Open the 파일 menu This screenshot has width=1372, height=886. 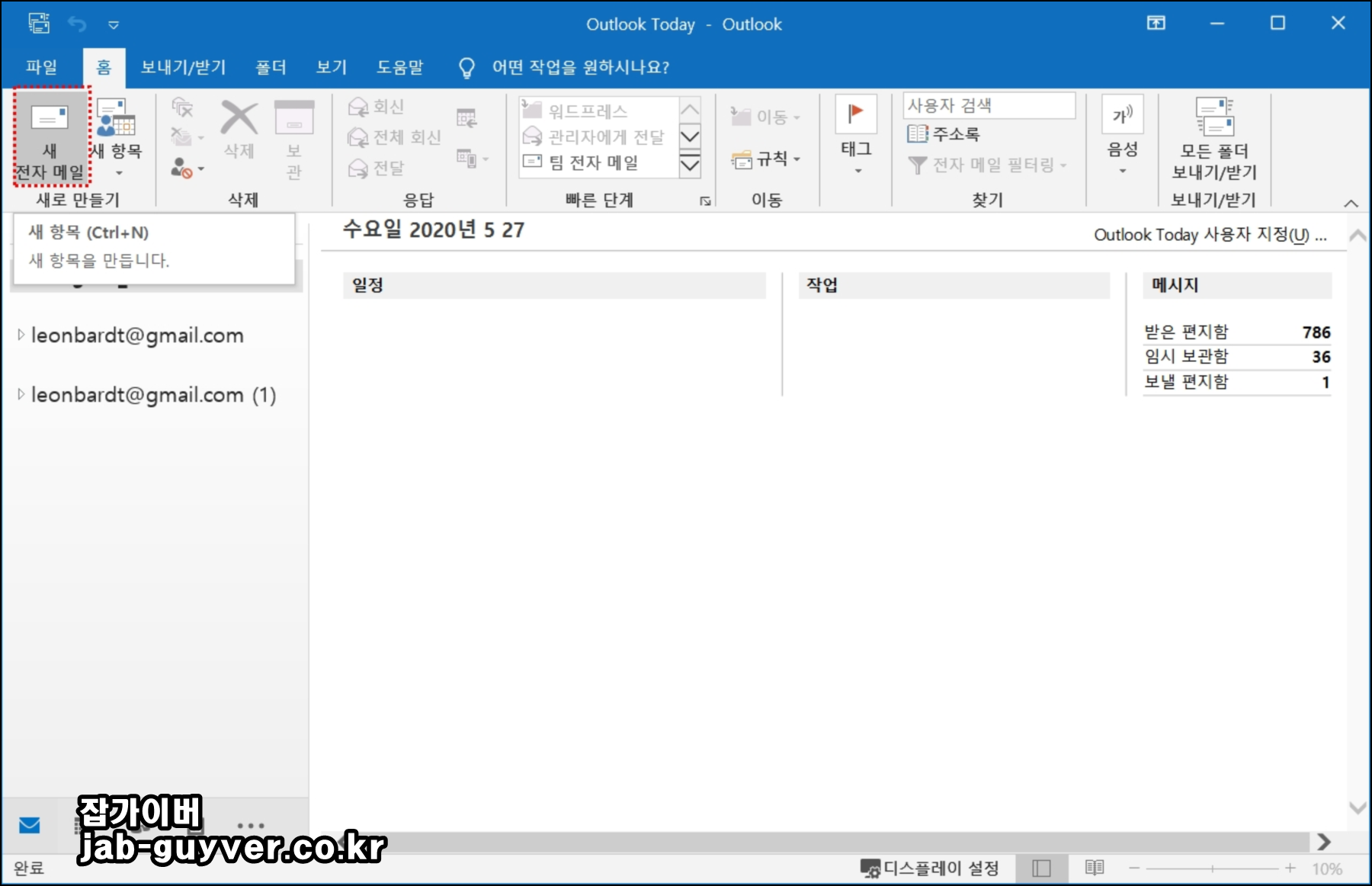[x=41, y=67]
